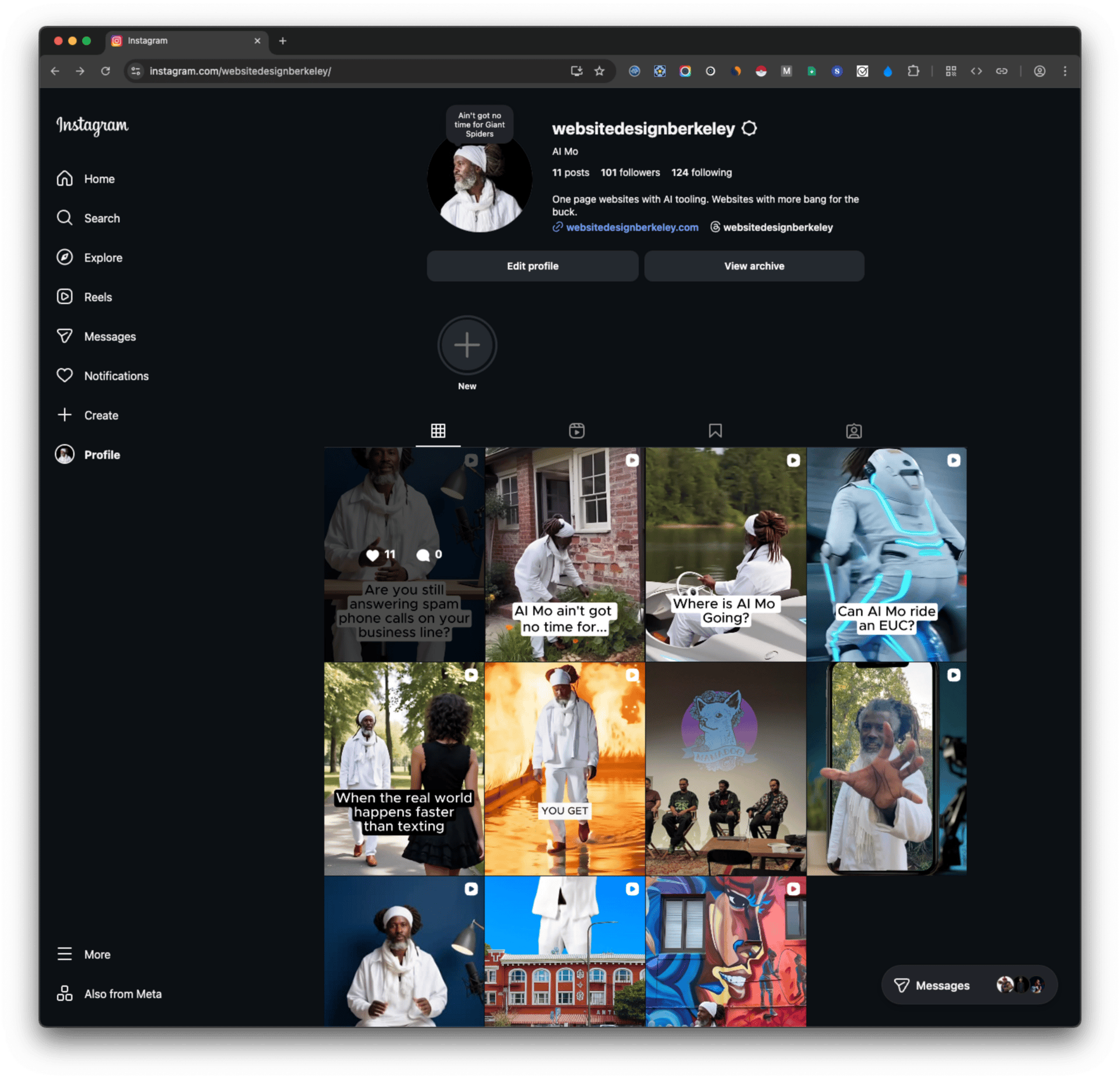Viewport: 1120px width, 1079px height.
Task: Click site information icon in address bar
Action: 136,71
